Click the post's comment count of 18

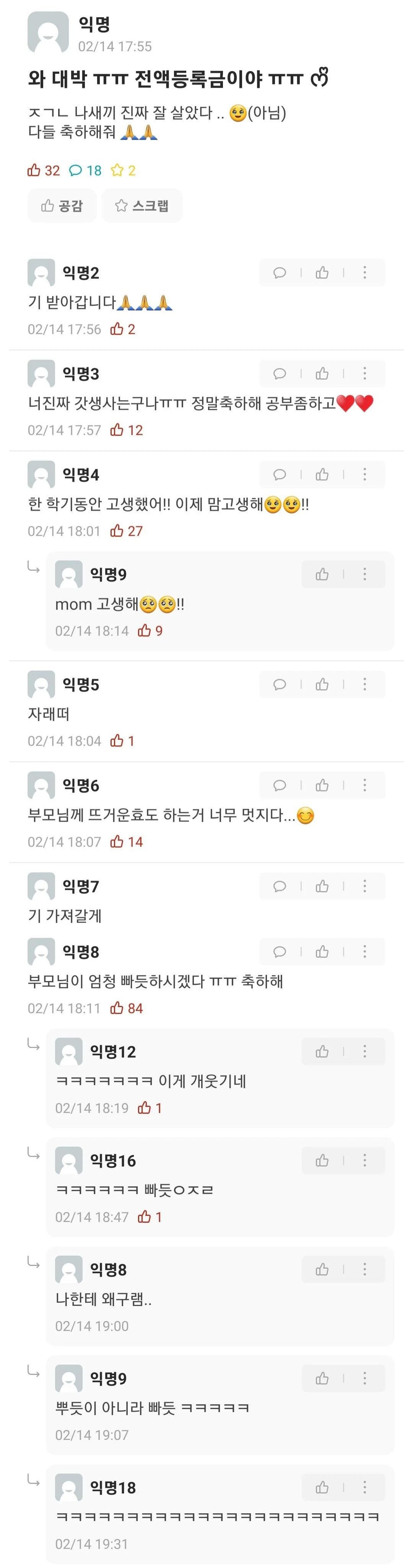coord(85,171)
